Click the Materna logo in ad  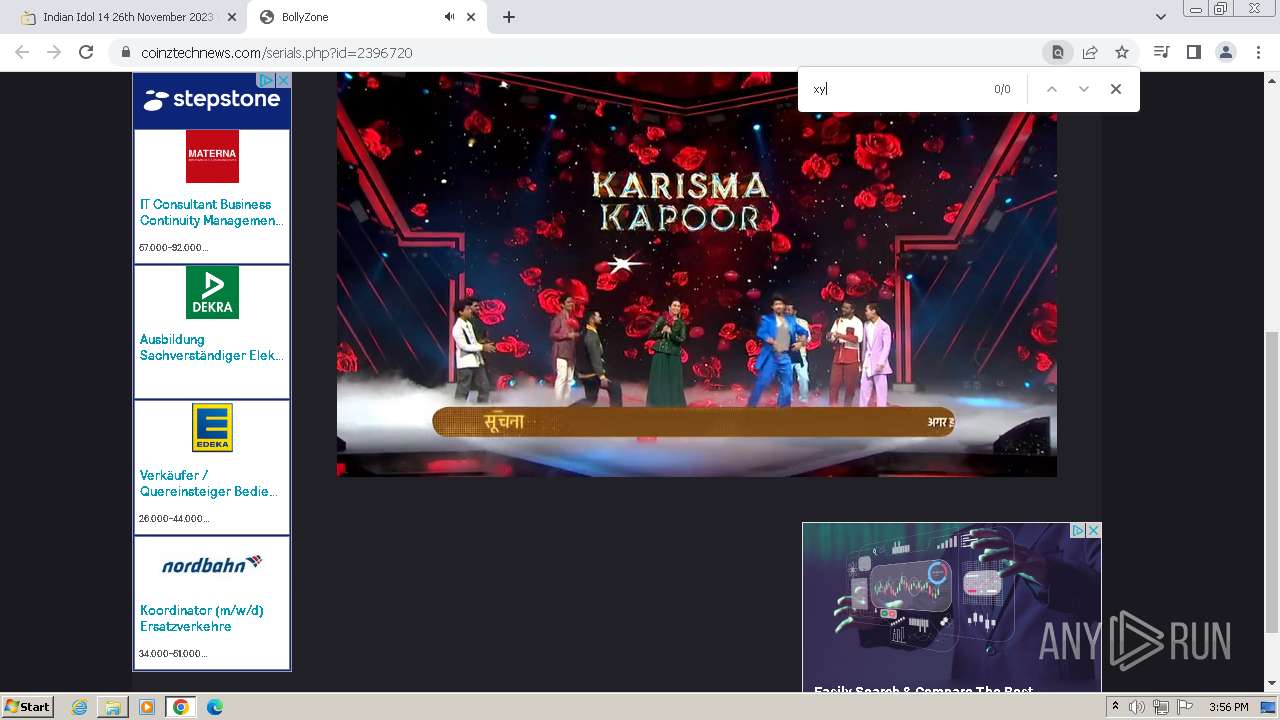(x=212, y=156)
